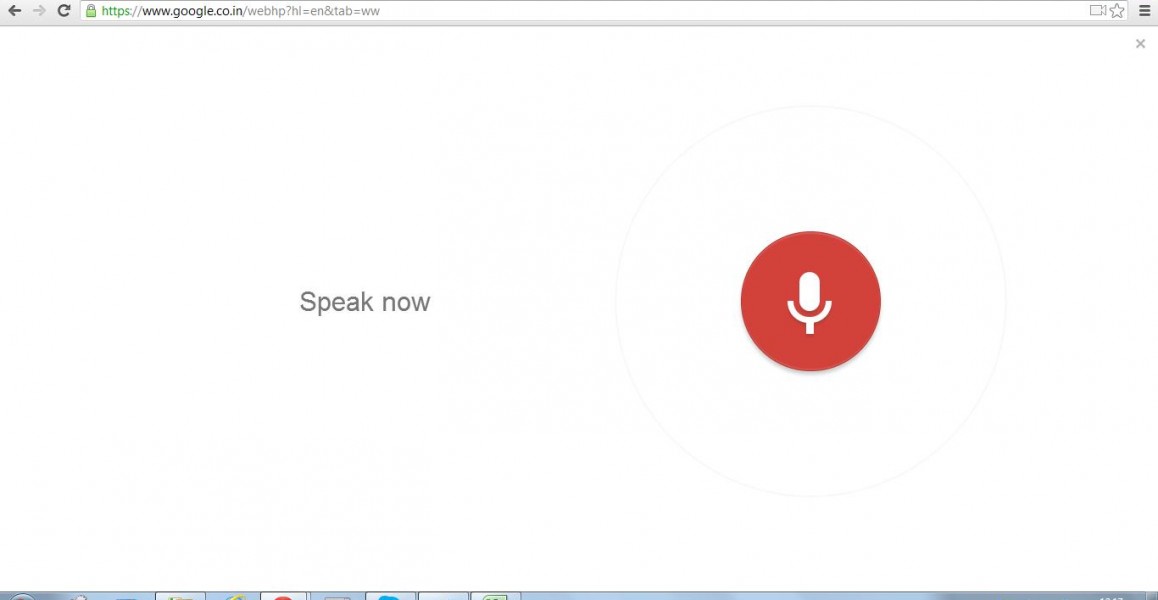This screenshot has width=1158, height=600.
Task: Click the taskbar button right of Skype
Action: (x=443, y=597)
